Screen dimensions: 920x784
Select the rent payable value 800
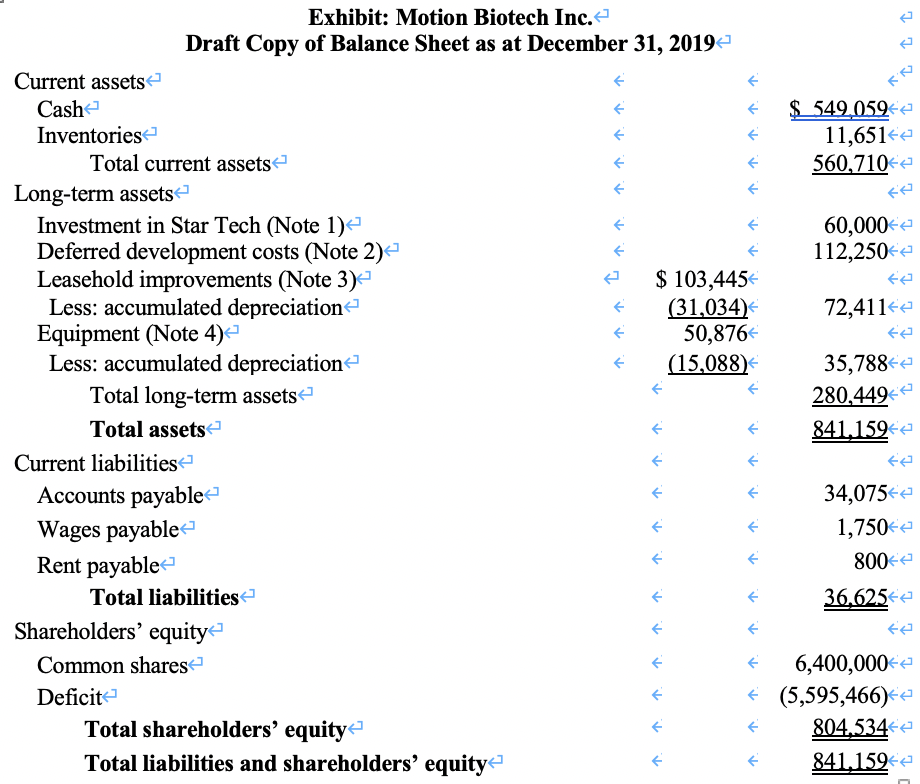[871, 561]
